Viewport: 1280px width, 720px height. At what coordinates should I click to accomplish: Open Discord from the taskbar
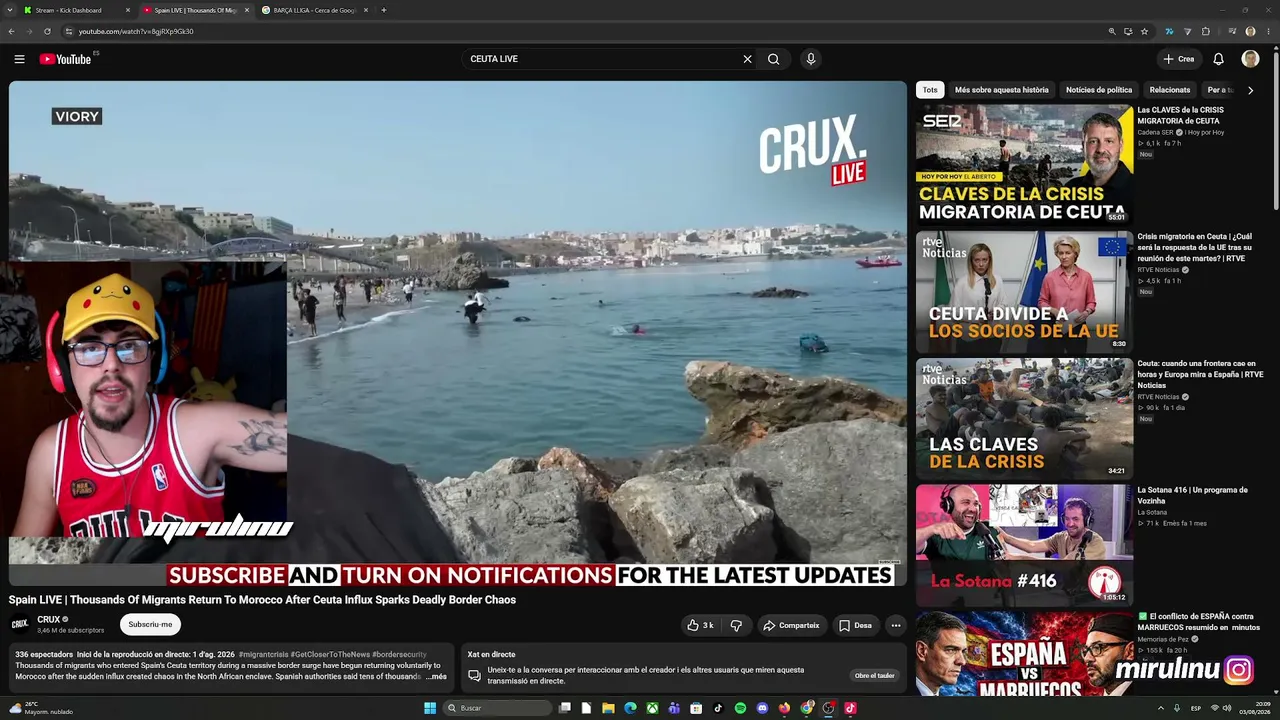763,708
